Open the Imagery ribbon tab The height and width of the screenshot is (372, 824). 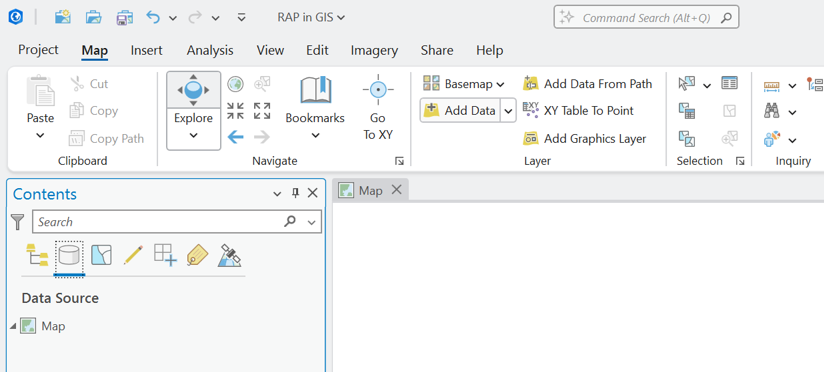374,50
